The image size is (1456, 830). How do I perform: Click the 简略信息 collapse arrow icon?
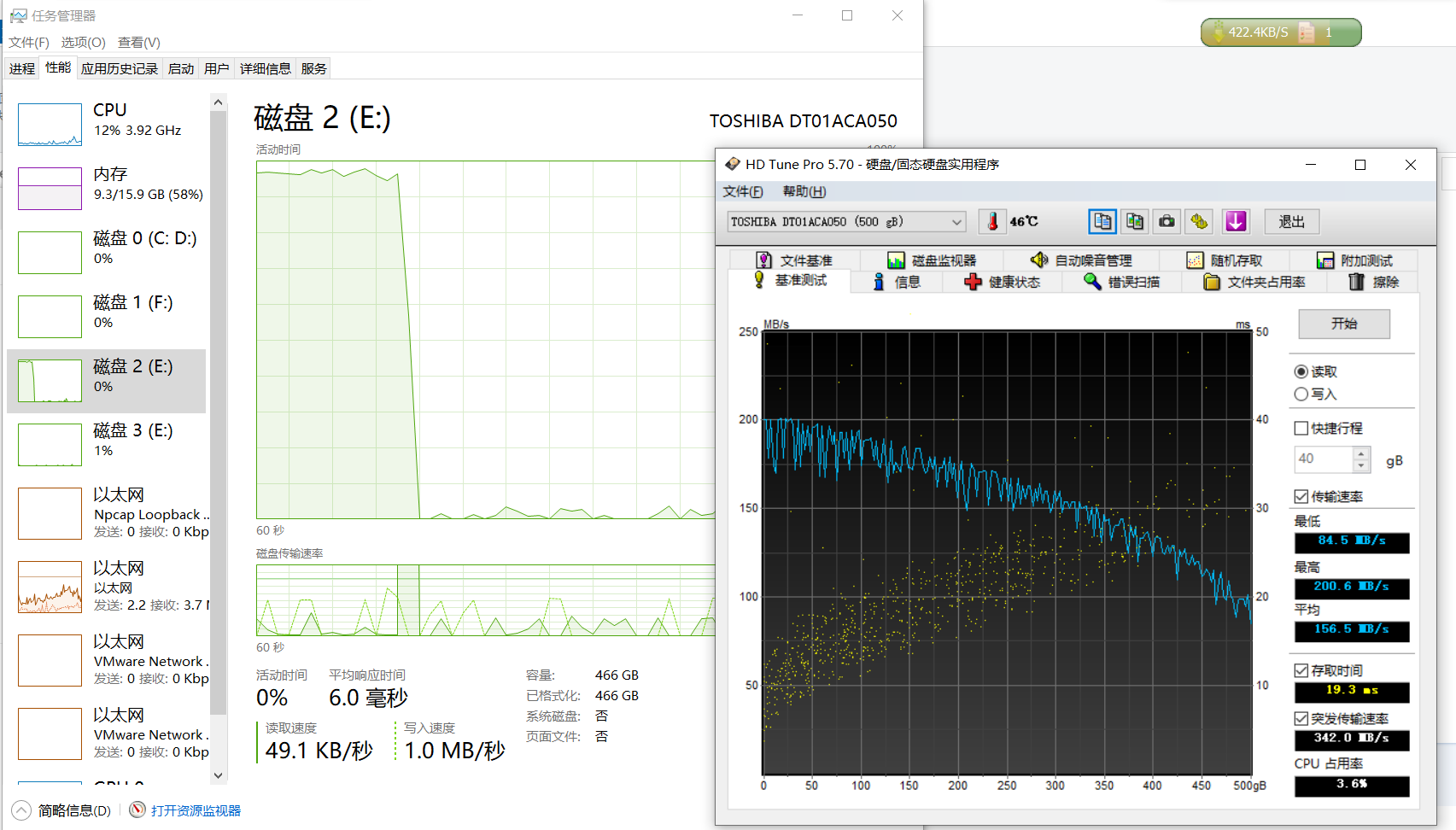(x=21, y=810)
